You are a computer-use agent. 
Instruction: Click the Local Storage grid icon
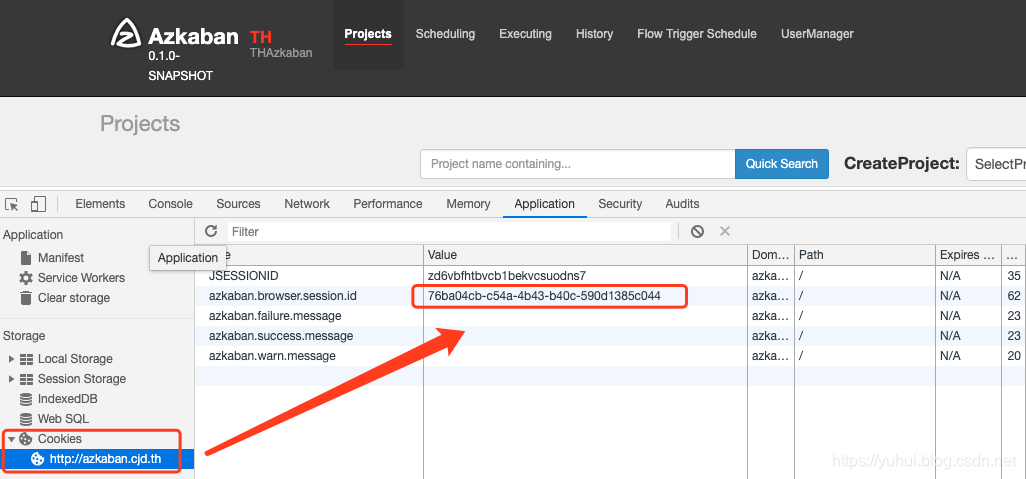pyautogui.click(x=27, y=359)
